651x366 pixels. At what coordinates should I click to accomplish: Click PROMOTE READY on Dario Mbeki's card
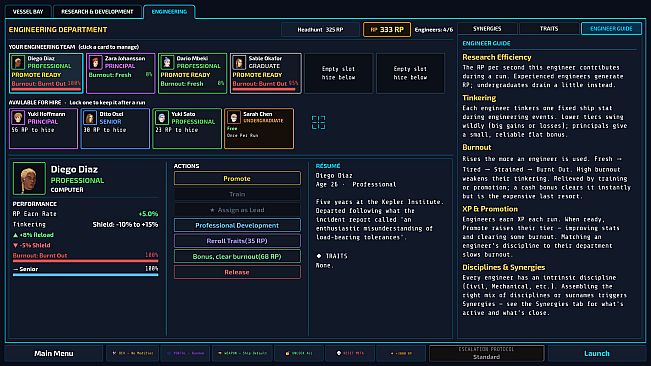pyautogui.click(x=185, y=75)
